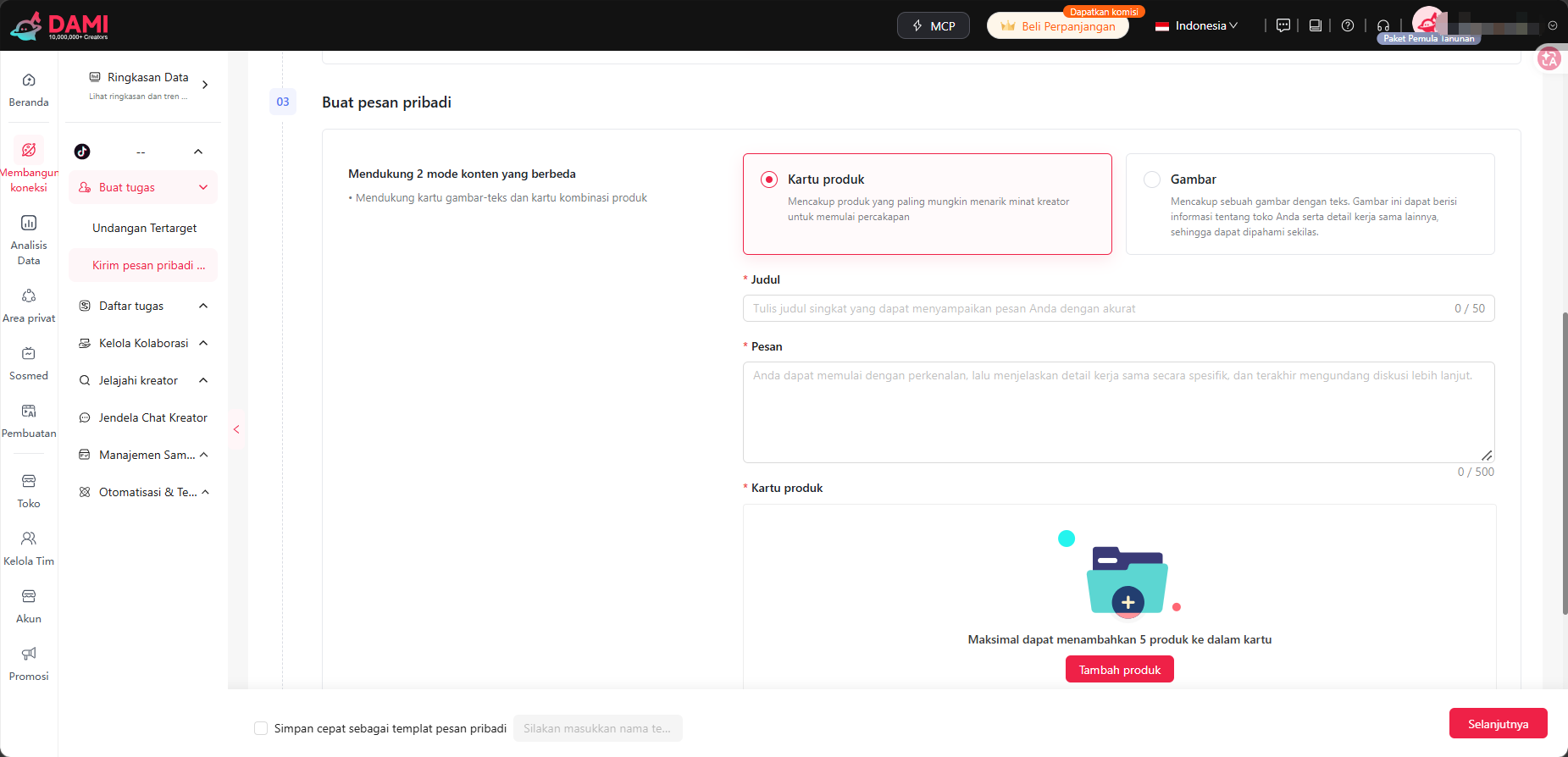Open Toko in the sidebar
The width and height of the screenshot is (1568, 757).
click(x=29, y=492)
